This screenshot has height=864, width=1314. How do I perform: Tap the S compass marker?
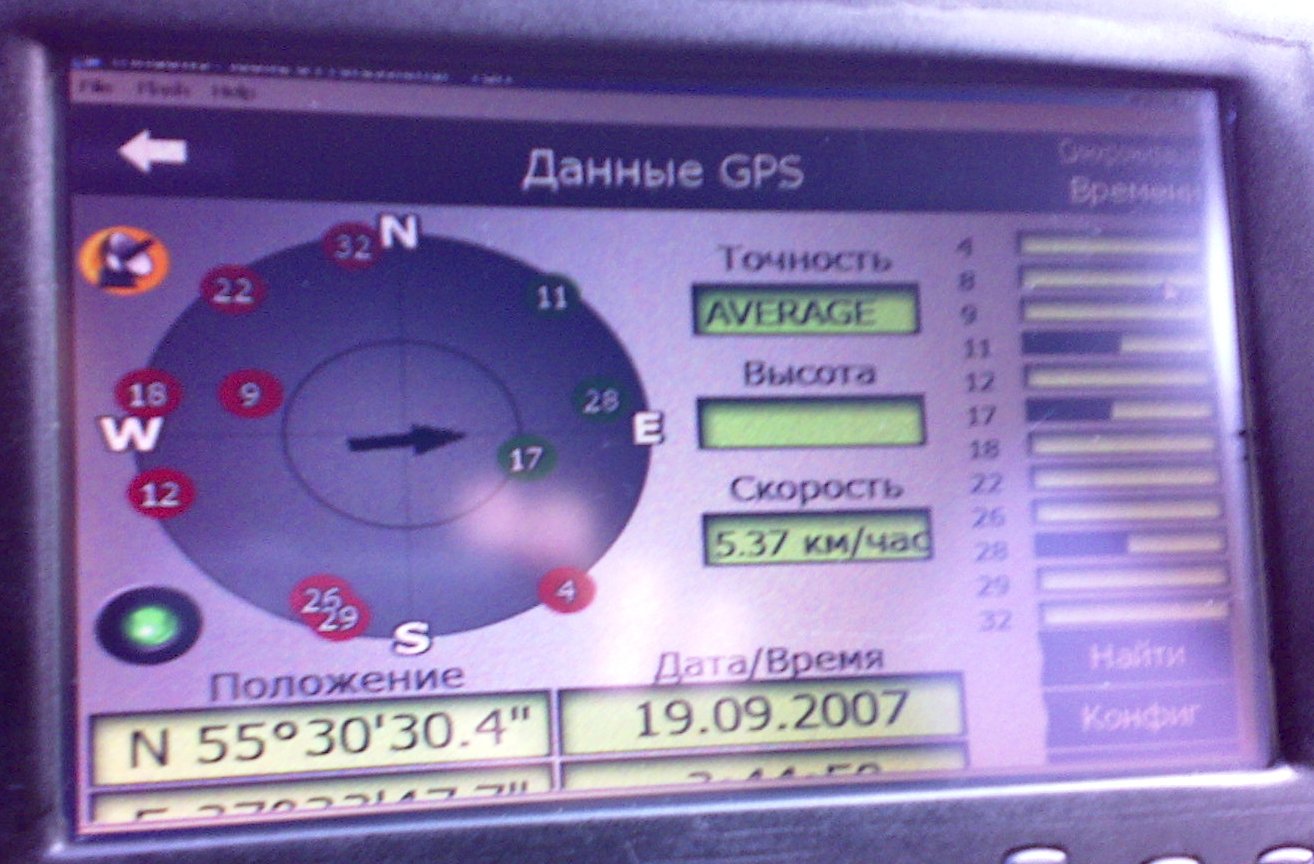(410, 637)
